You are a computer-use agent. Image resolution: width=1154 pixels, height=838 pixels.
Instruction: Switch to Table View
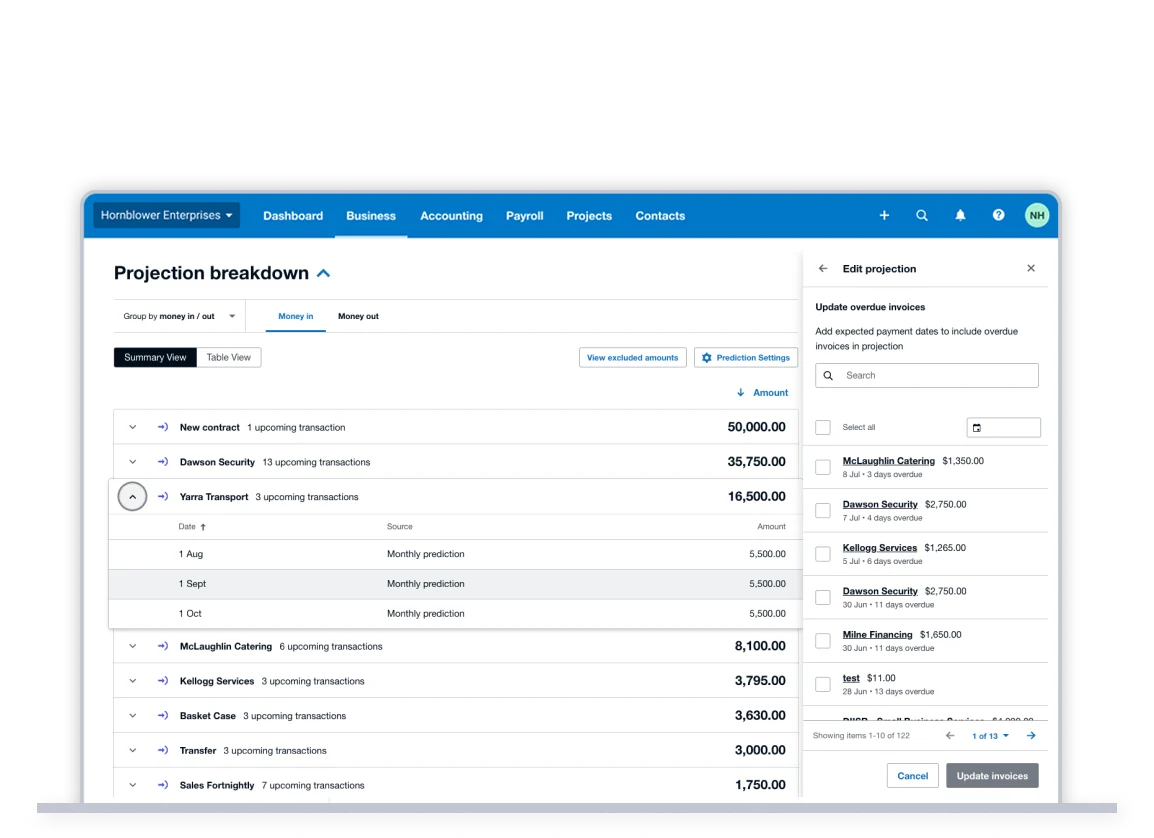click(x=229, y=358)
